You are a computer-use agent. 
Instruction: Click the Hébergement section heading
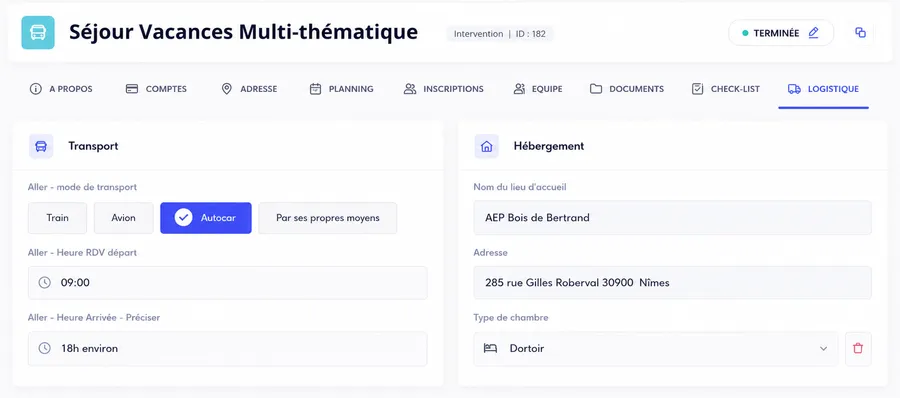click(x=549, y=146)
